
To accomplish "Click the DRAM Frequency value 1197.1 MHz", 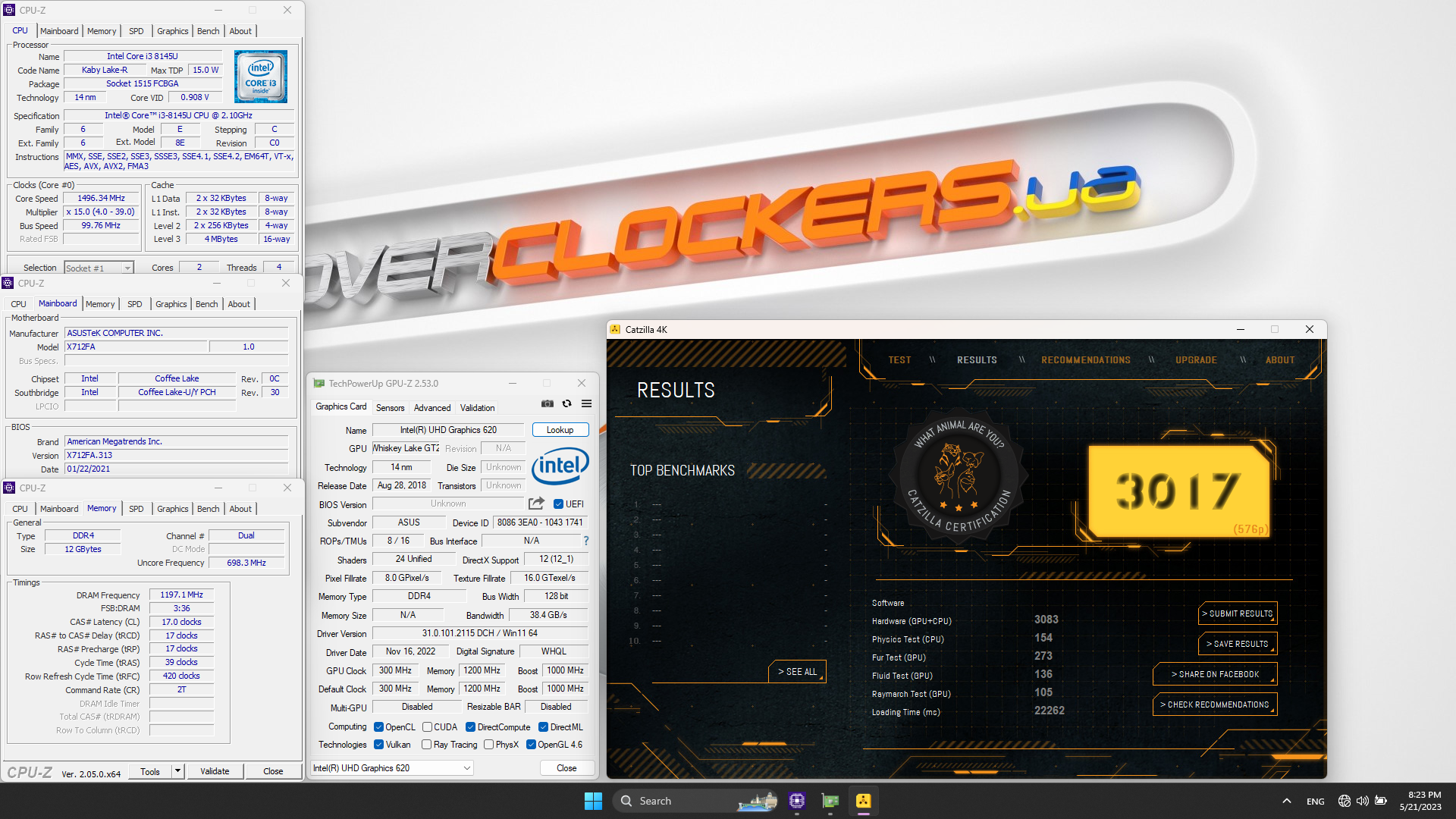I will [x=181, y=595].
